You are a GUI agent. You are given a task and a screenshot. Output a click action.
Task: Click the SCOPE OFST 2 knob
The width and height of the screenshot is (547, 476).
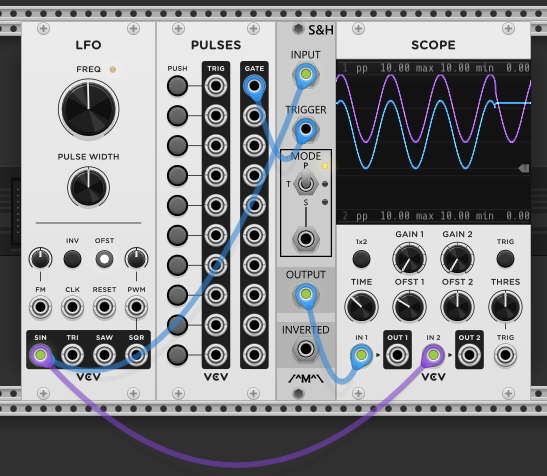[457, 307]
